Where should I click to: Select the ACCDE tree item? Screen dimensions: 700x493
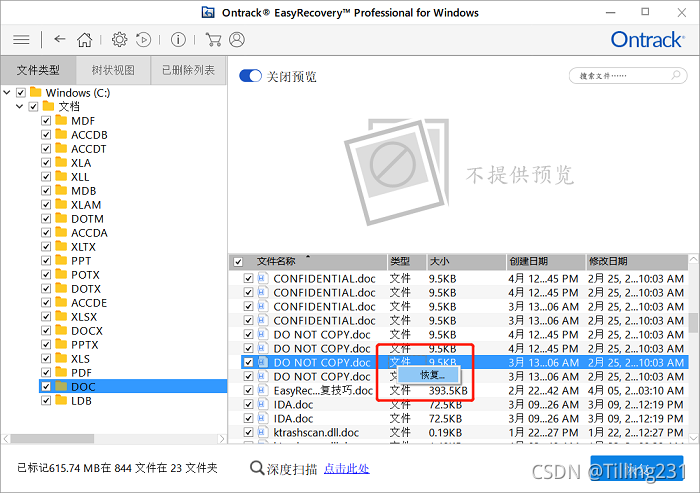pyautogui.click(x=89, y=303)
